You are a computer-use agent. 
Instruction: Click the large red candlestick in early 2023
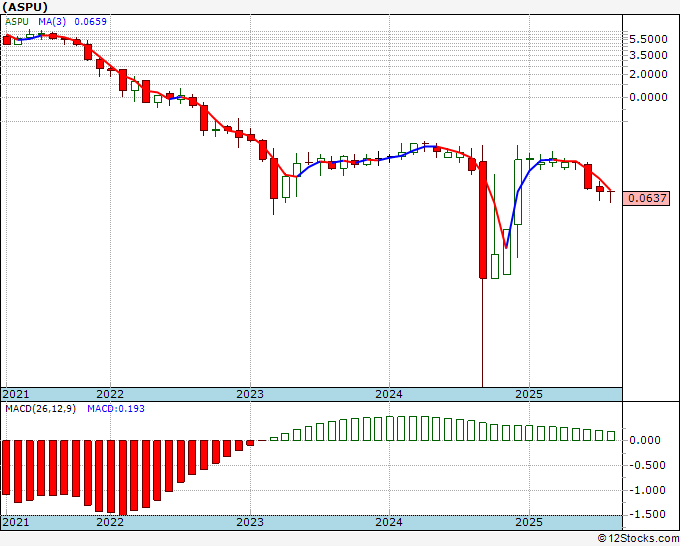pyautogui.click(x=274, y=178)
